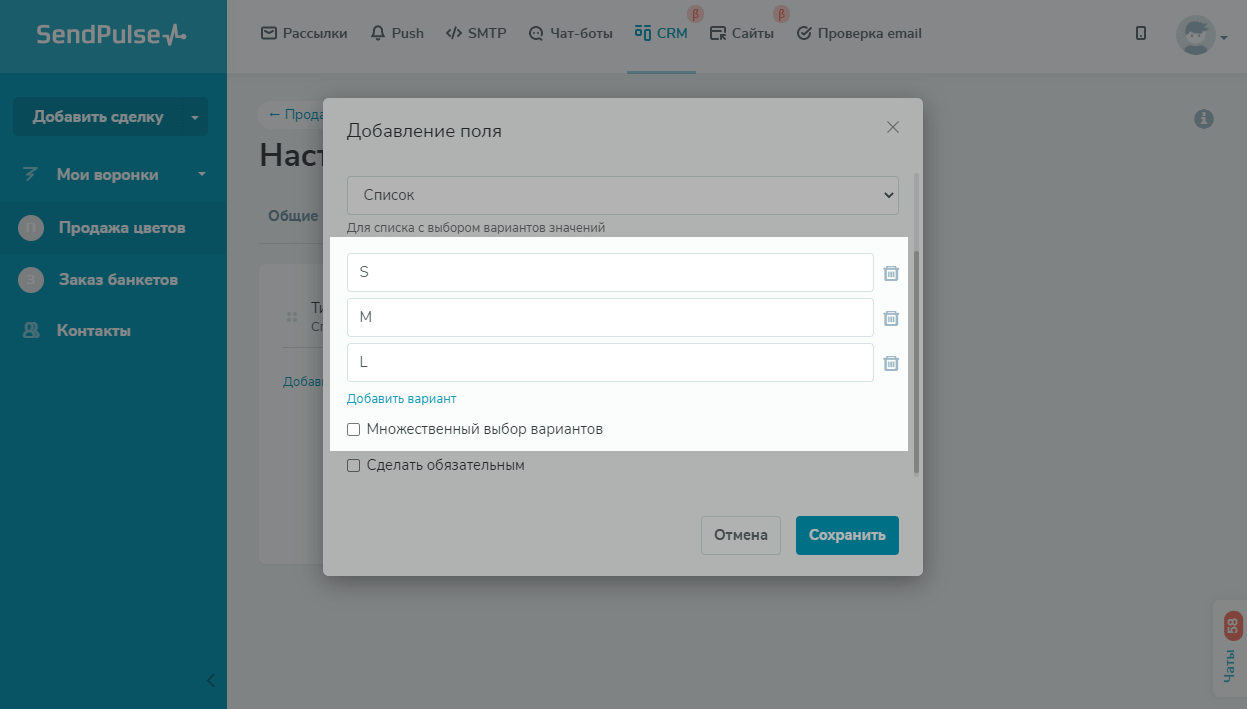This screenshot has height=709, width=1247.
Task: Expand the 'Мои воронки' pipelines list
Action: click(x=202, y=174)
